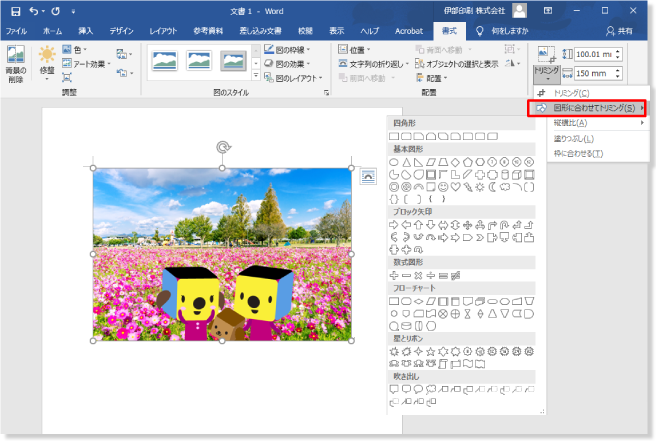656x441 pixels.
Task: Choose the plus sign equation shape
Action: pos(394,275)
